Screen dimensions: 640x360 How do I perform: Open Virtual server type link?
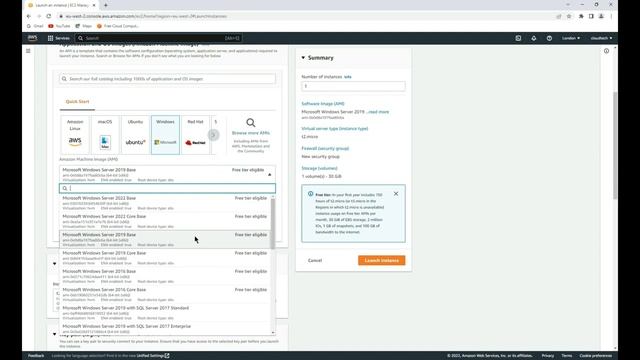tap(335, 128)
